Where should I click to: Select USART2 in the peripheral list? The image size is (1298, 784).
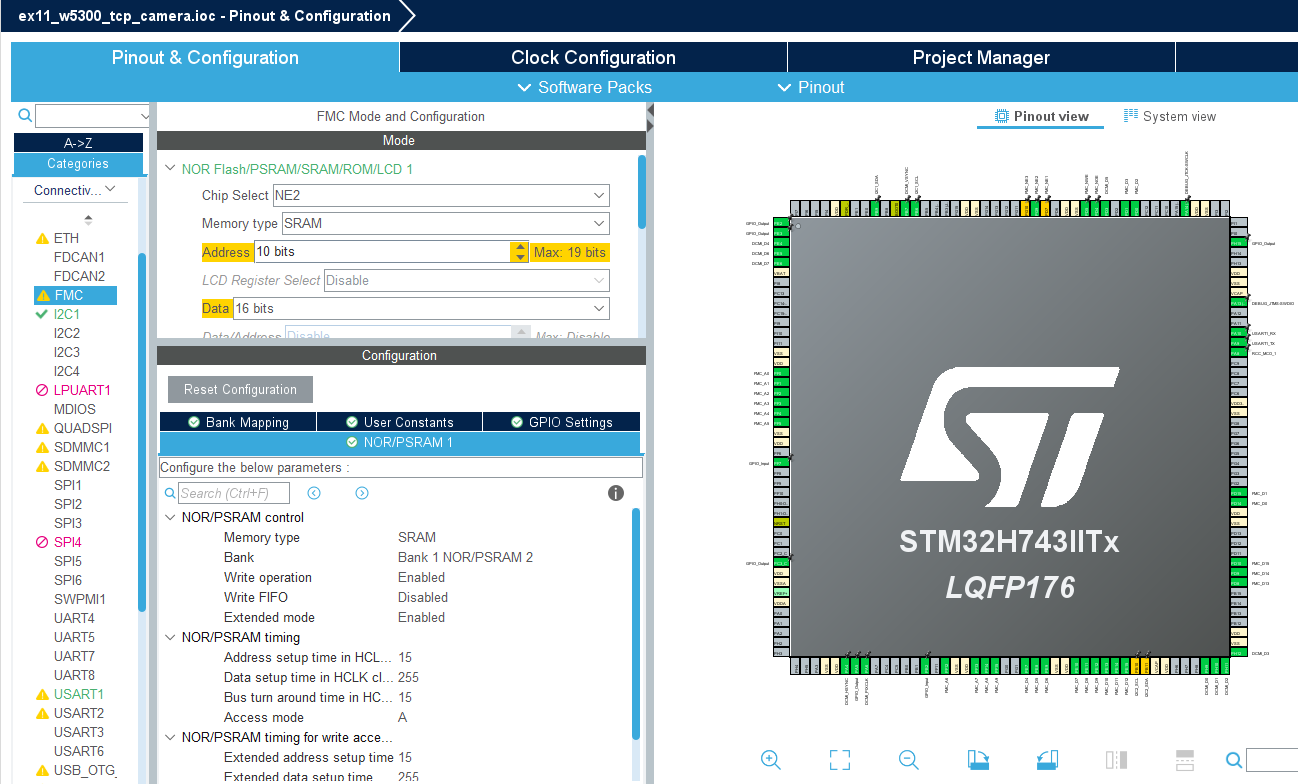pos(78,713)
